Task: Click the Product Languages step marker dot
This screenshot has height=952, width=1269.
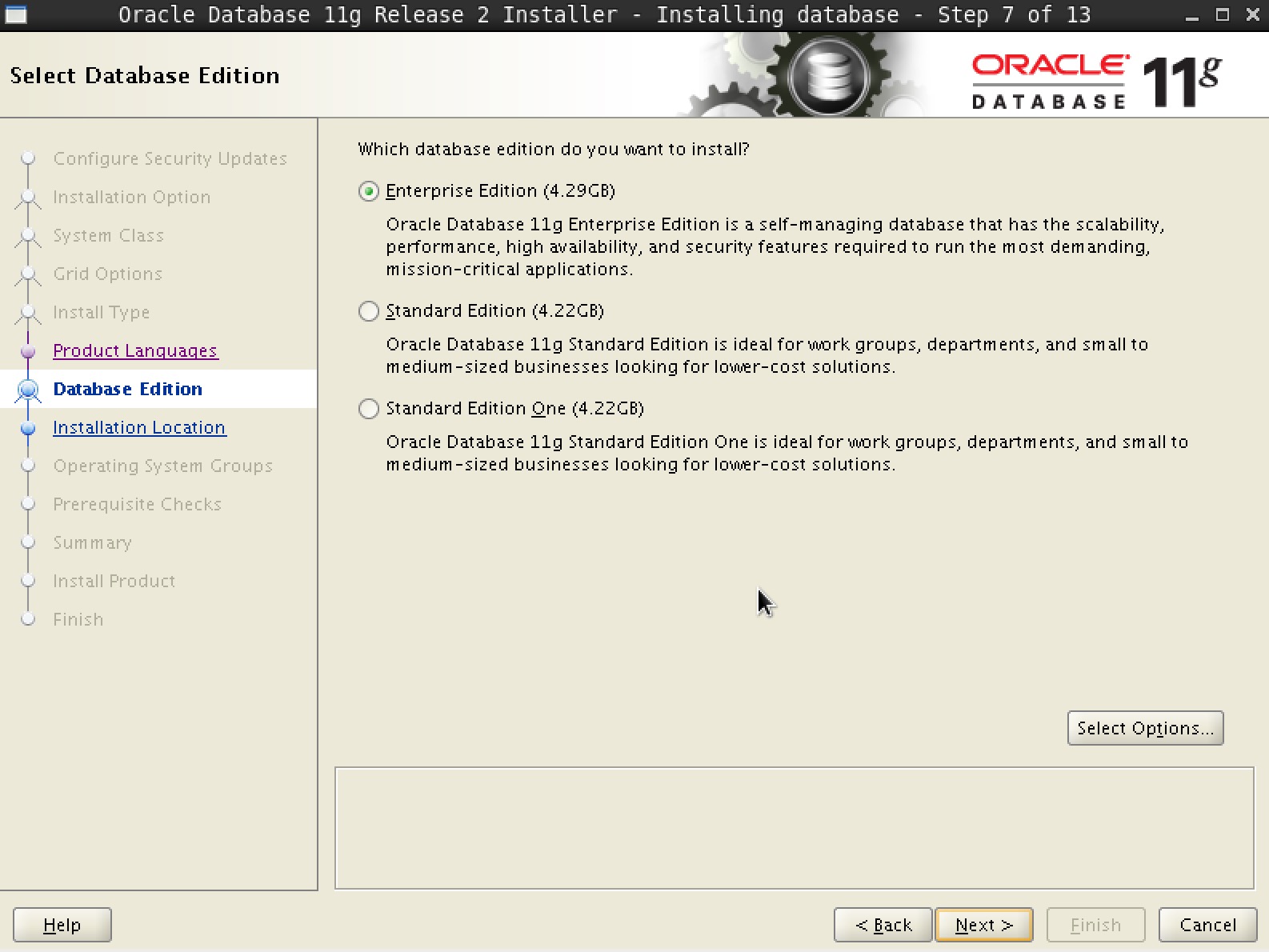Action: coord(28,351)
